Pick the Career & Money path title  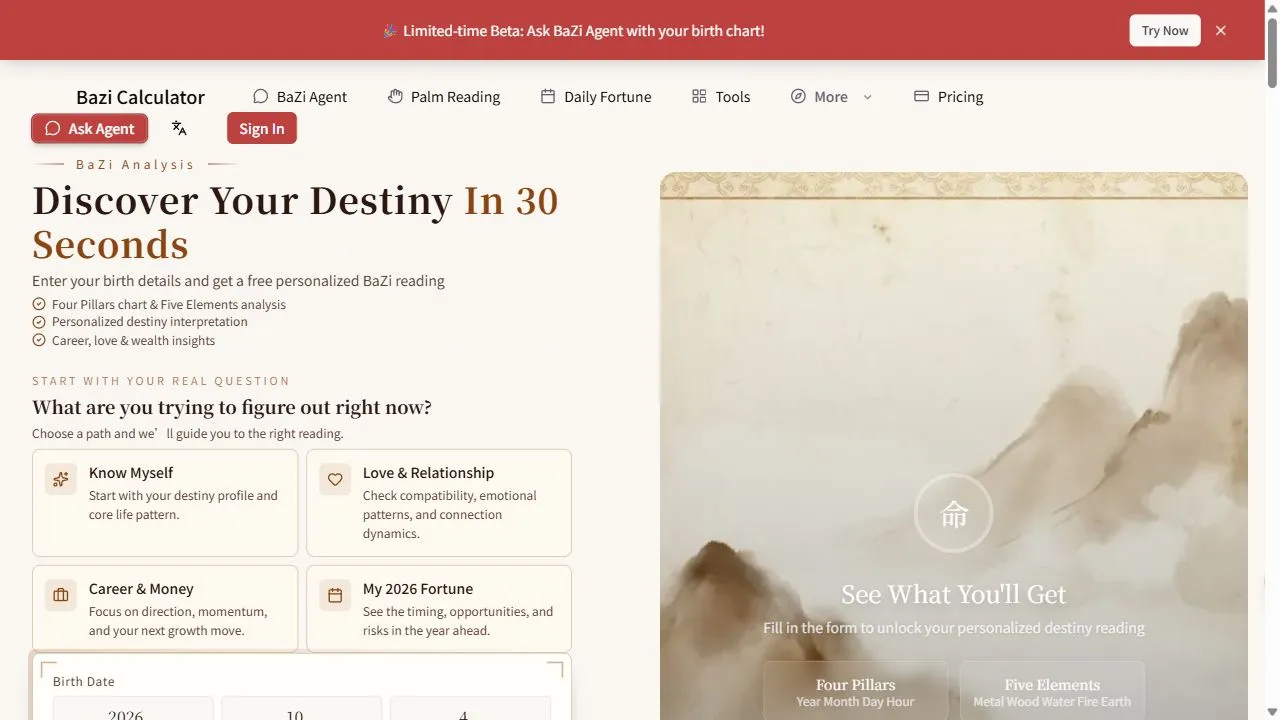tap(141, 589)
